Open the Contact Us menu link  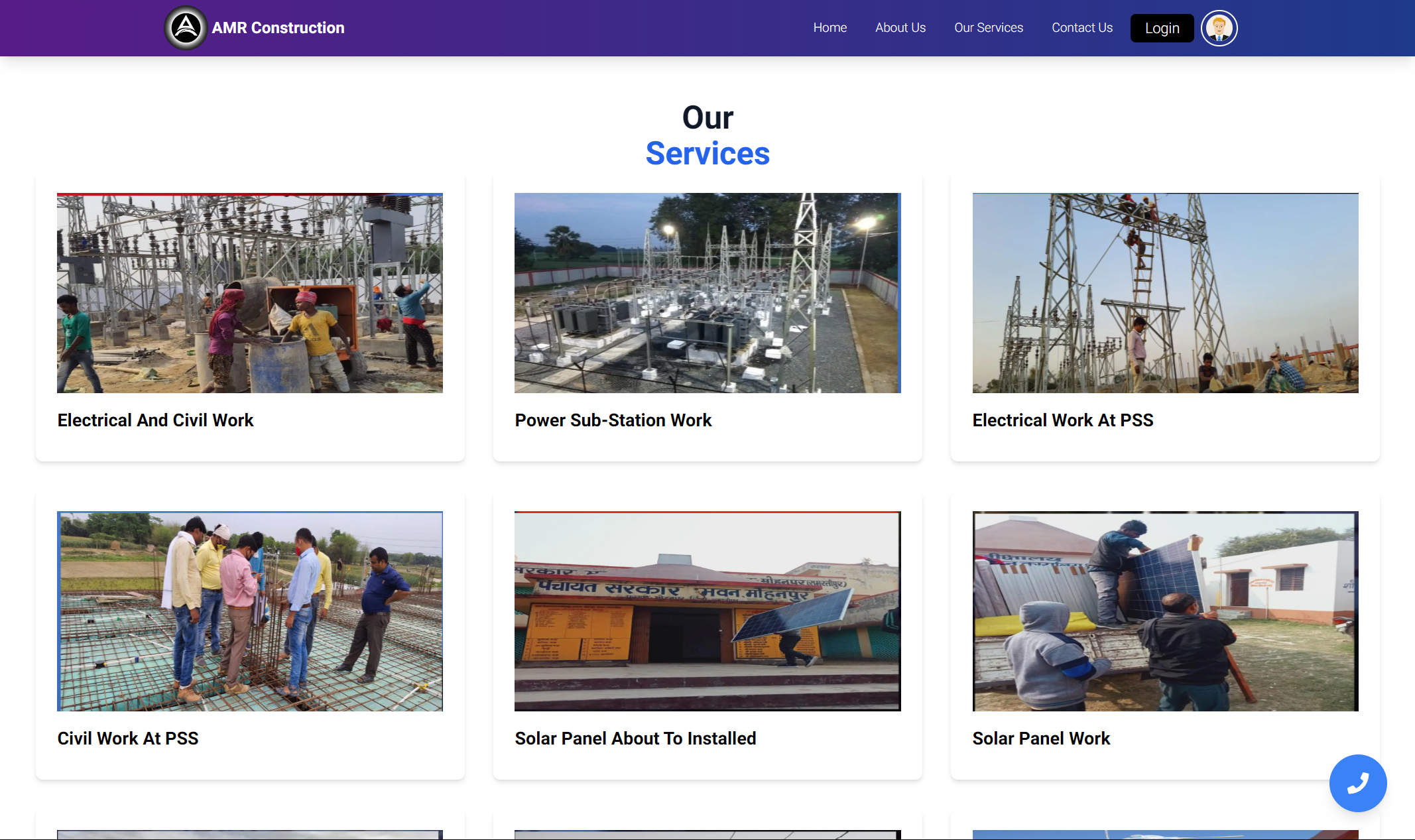point(1081,28)
